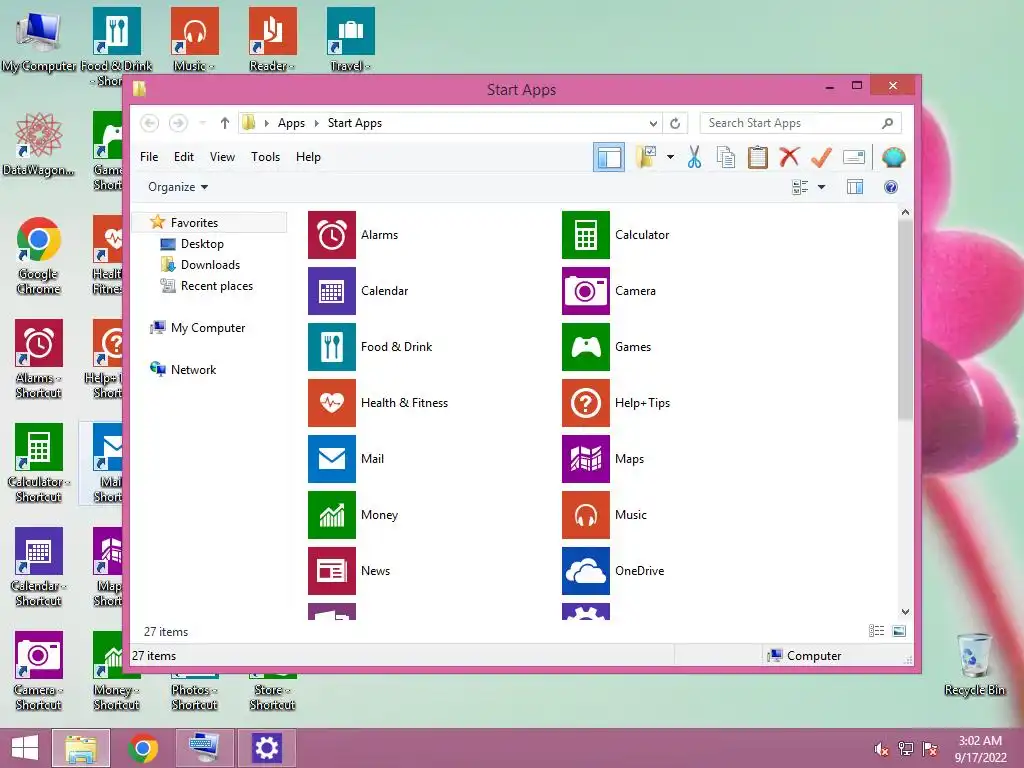The height and width of the screenshot is (768, 1024).
Task: Open the Games app tile
Action: (x=586, y=347)
